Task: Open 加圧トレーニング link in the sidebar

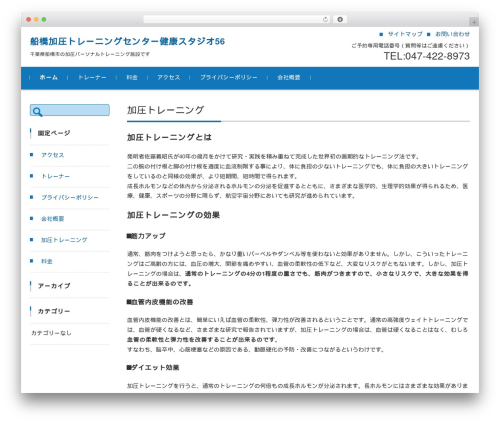Action: point(64,240)
